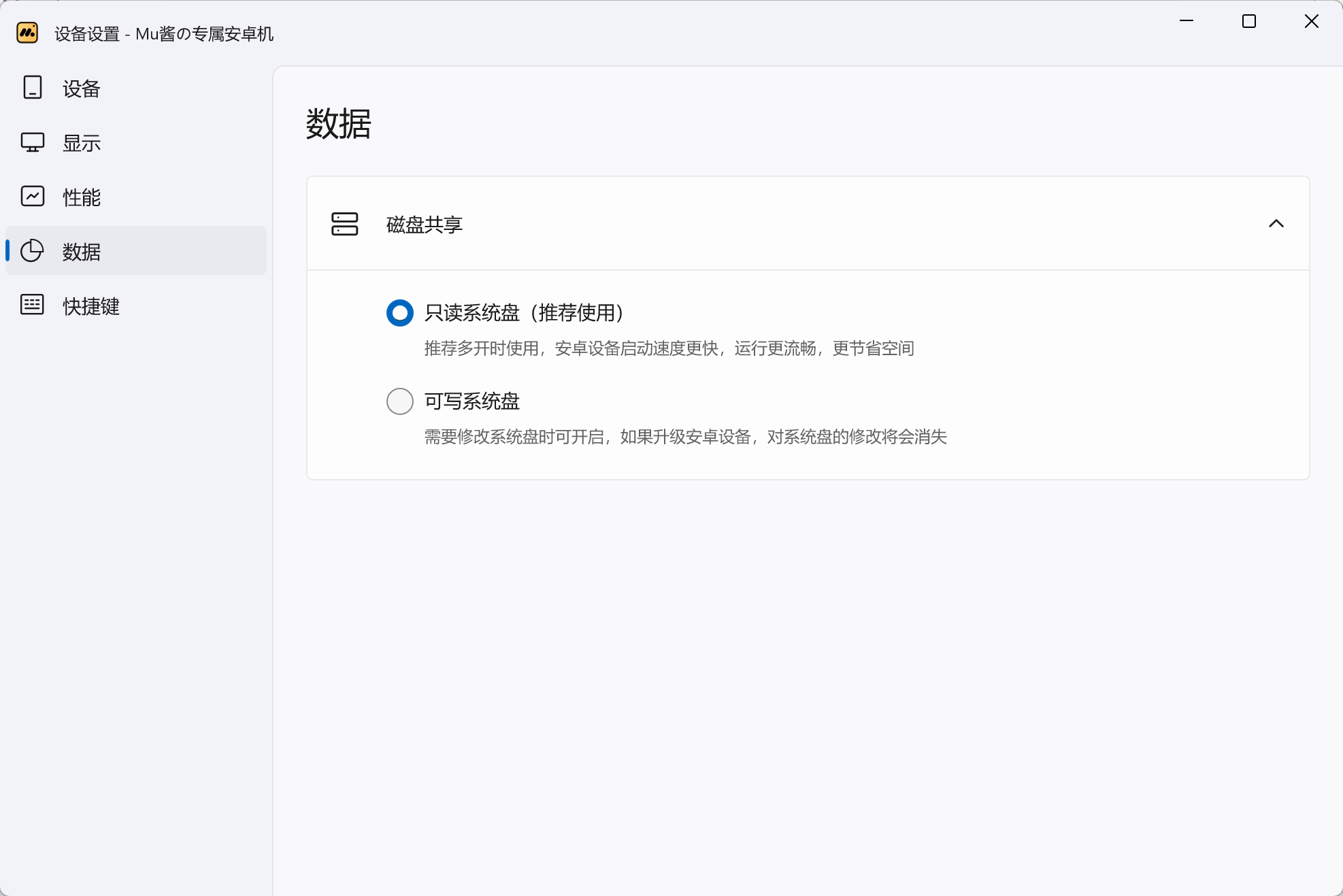
Task: Click the device phone icon in sidebar
Action: tap(32, 88)
